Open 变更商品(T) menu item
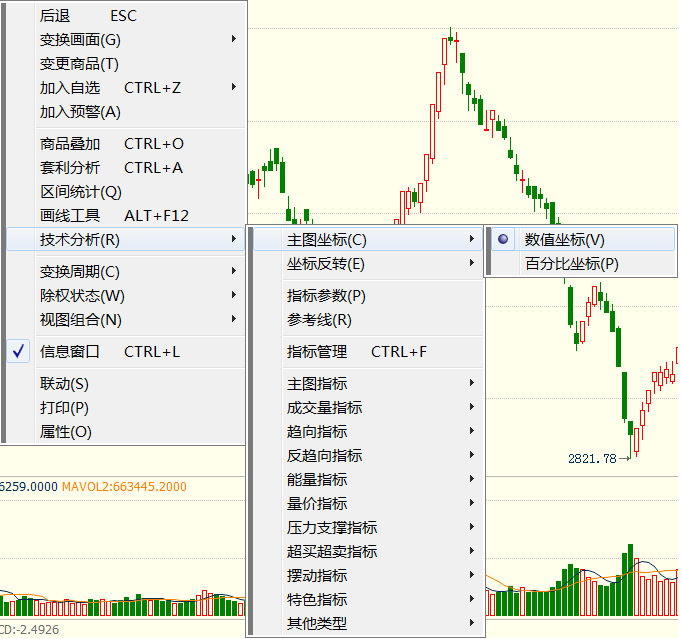682x639 pixels. click(79, 64)
